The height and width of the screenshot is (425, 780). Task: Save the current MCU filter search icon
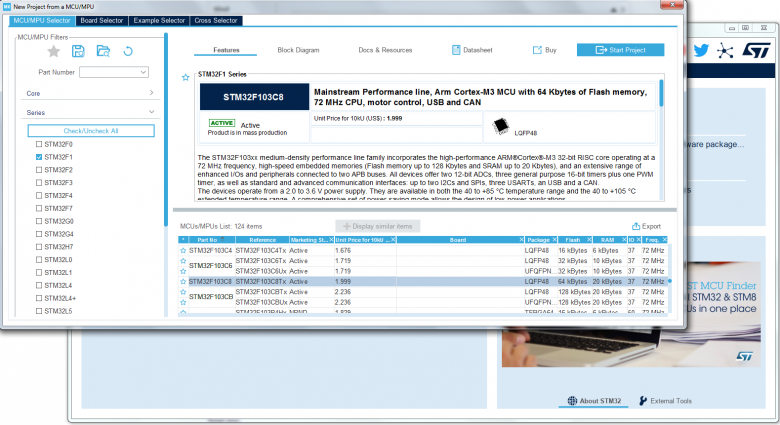(78, 51)
